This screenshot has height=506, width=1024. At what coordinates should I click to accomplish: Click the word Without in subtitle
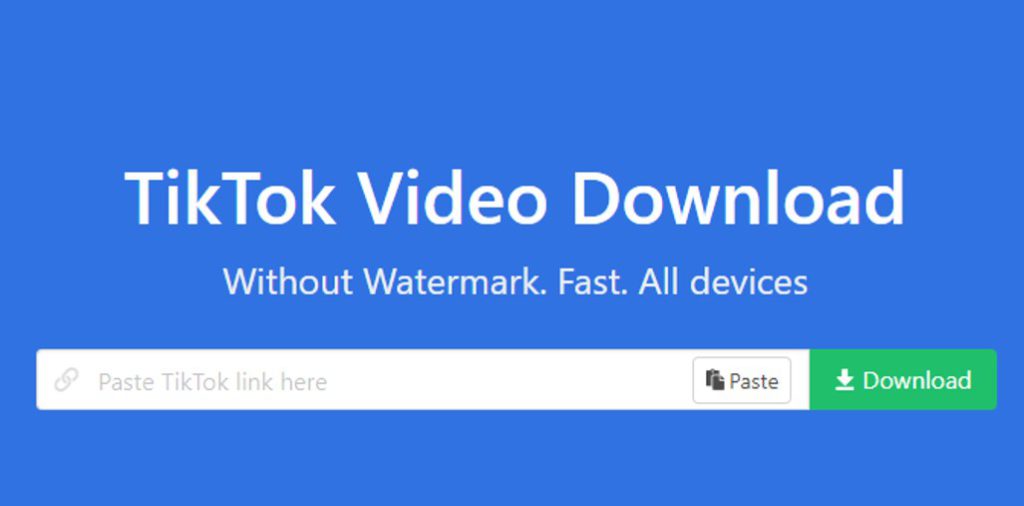click(288, 282)
